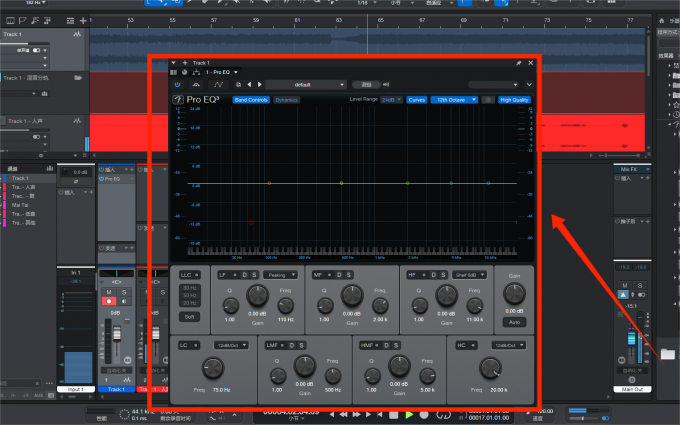Click the plus icon beside Track 1 title
Viewport: 680px width, 425px height.
point(185,63)
